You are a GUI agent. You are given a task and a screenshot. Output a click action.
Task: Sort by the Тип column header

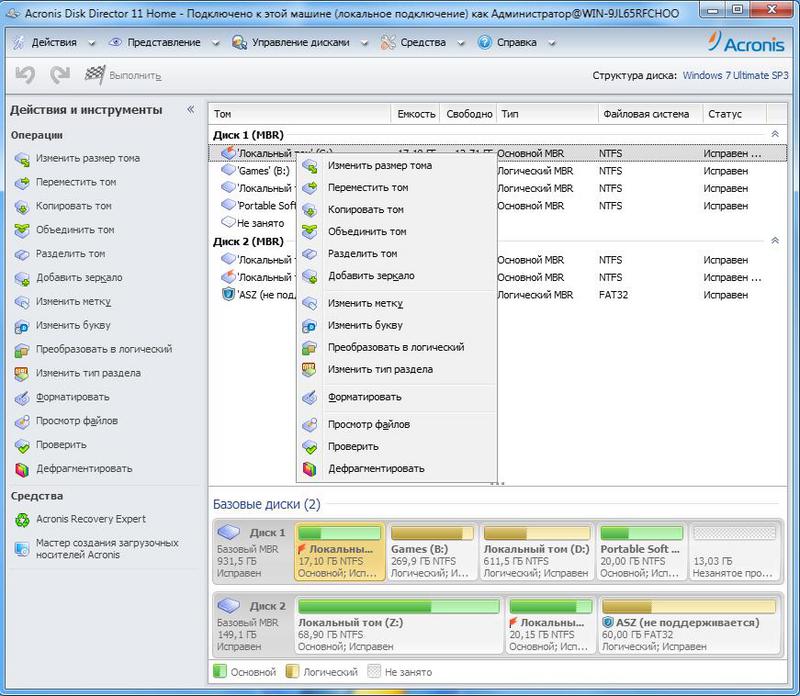pos(547,114)
